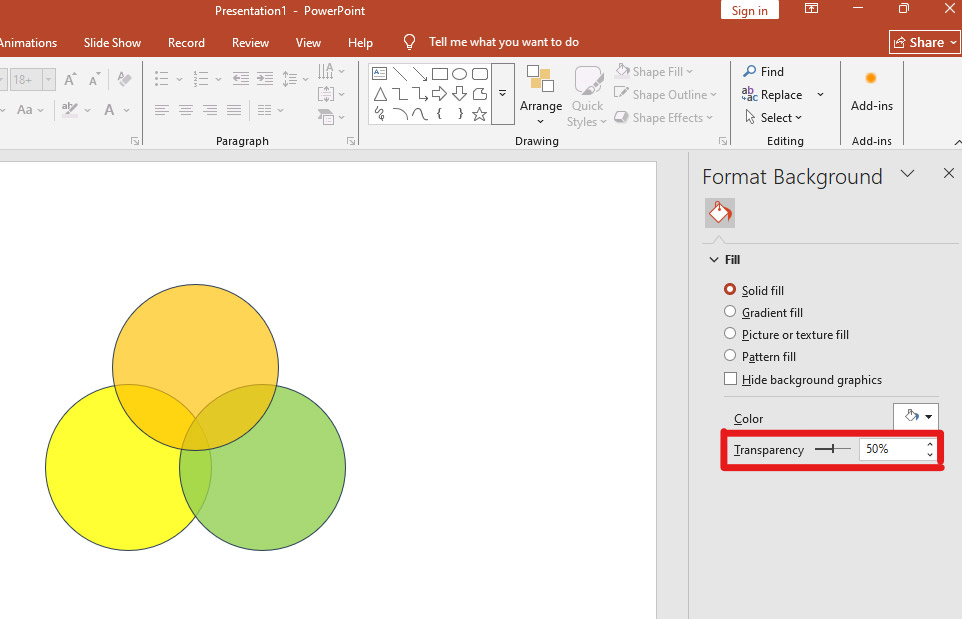The width and height of the screenshot is (962, 619).
Task: Pick the Oval shape from shapes gallery
Action: pyautogui.click(x=459, y=74)
